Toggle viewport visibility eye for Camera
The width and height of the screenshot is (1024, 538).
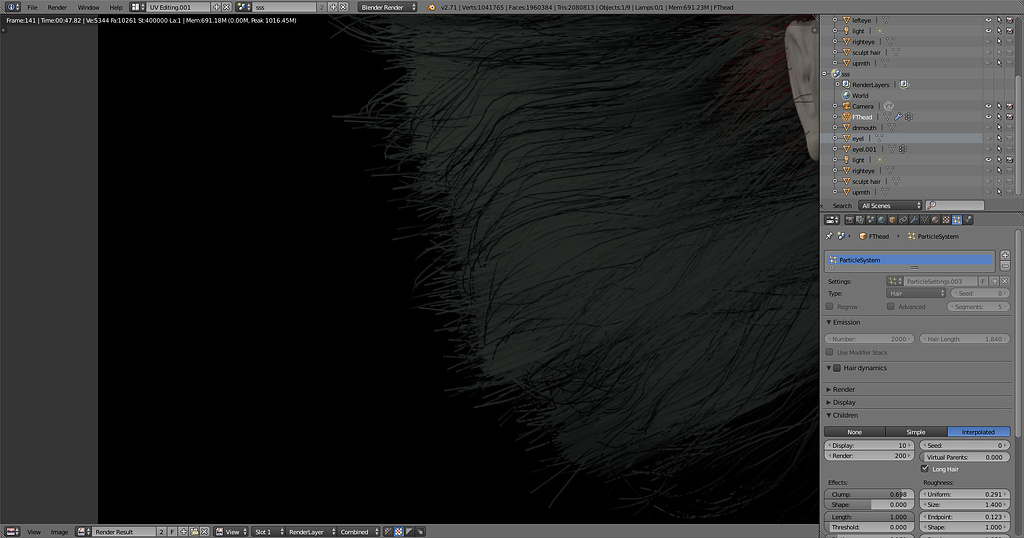[988, 106]
